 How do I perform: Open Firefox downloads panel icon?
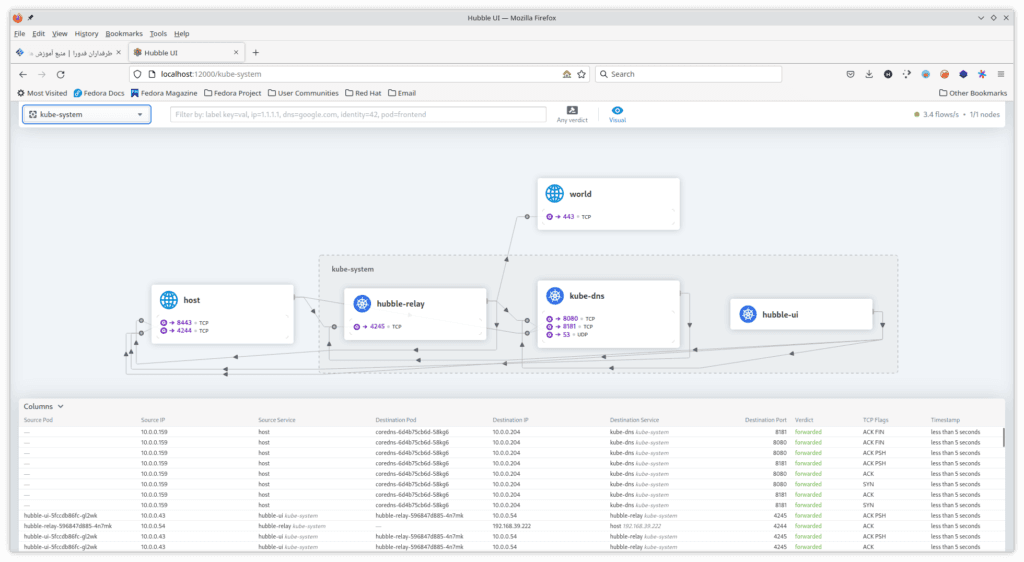pos(869,74)
